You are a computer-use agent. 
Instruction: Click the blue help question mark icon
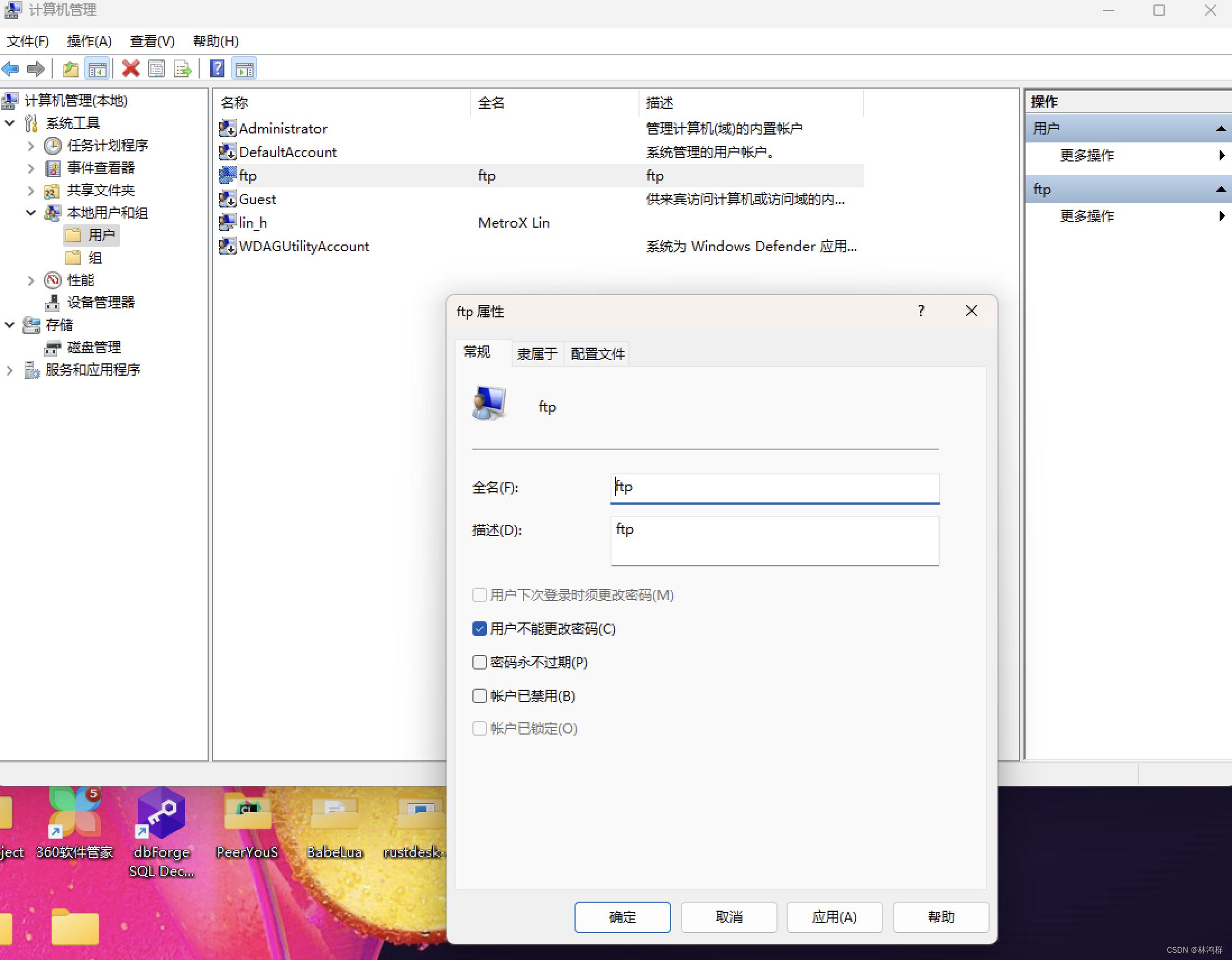coord(217,69)
